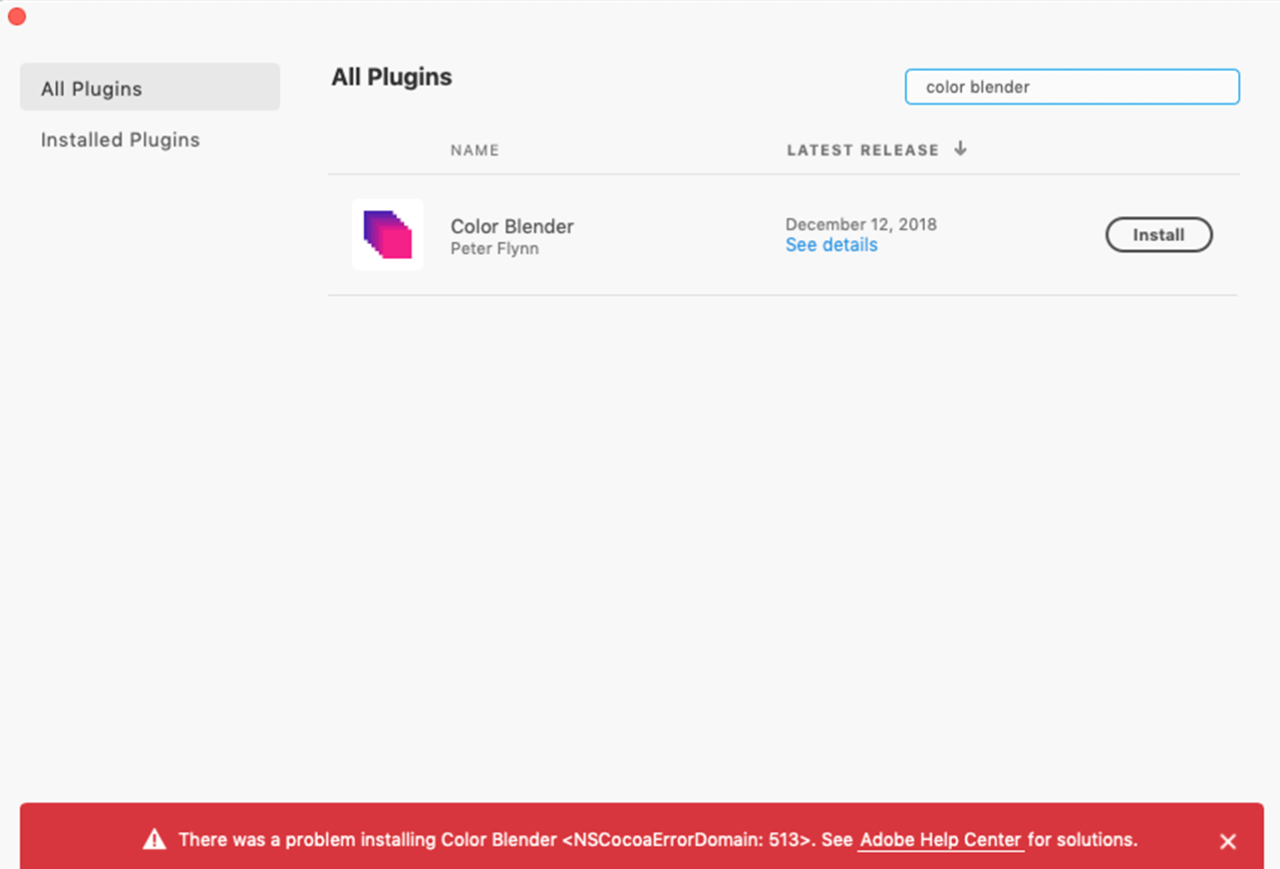Close the plugin manager window
The width and height of the screenshot is (1280, 869).
pyautogui.click(x=17, y=16)
